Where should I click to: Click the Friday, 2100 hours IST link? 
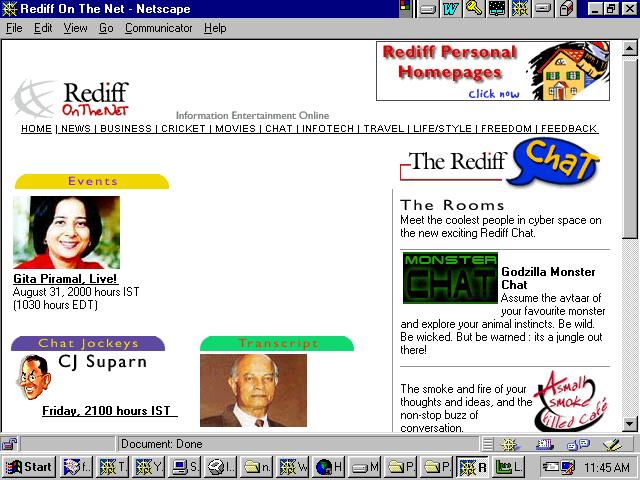pos(108,411)
